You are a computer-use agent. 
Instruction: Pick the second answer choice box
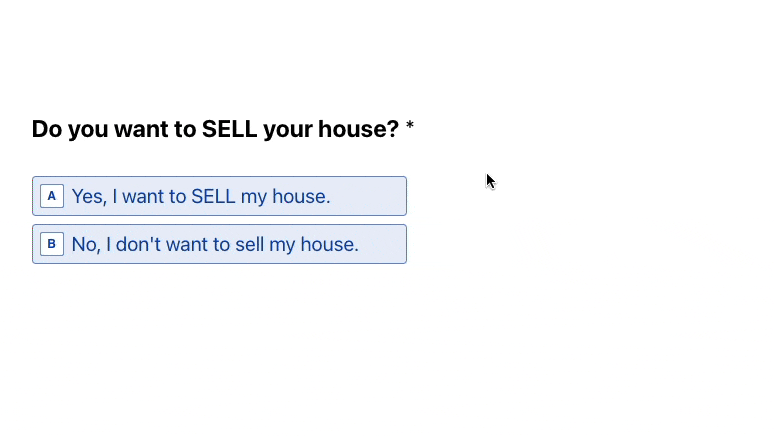tap(219, 244)
